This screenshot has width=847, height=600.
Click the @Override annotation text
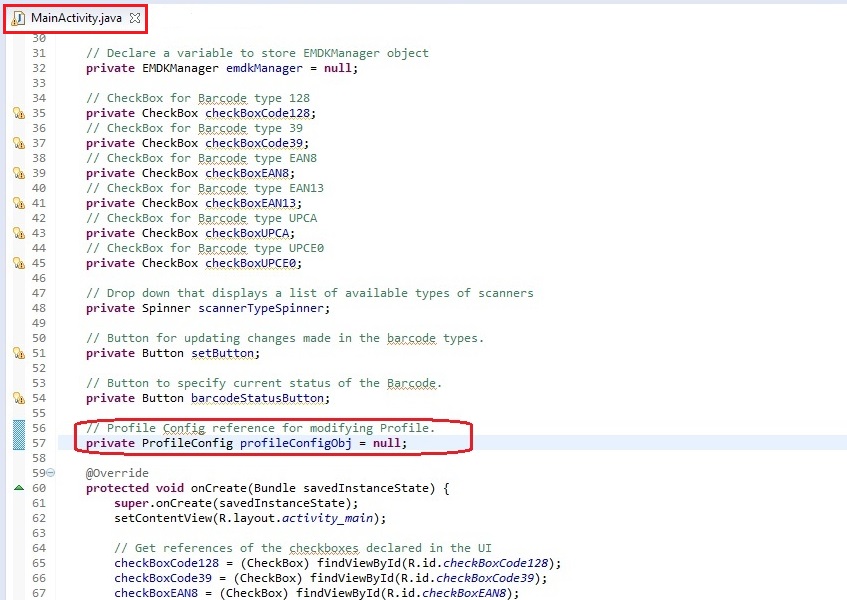[x=117, y=473]
